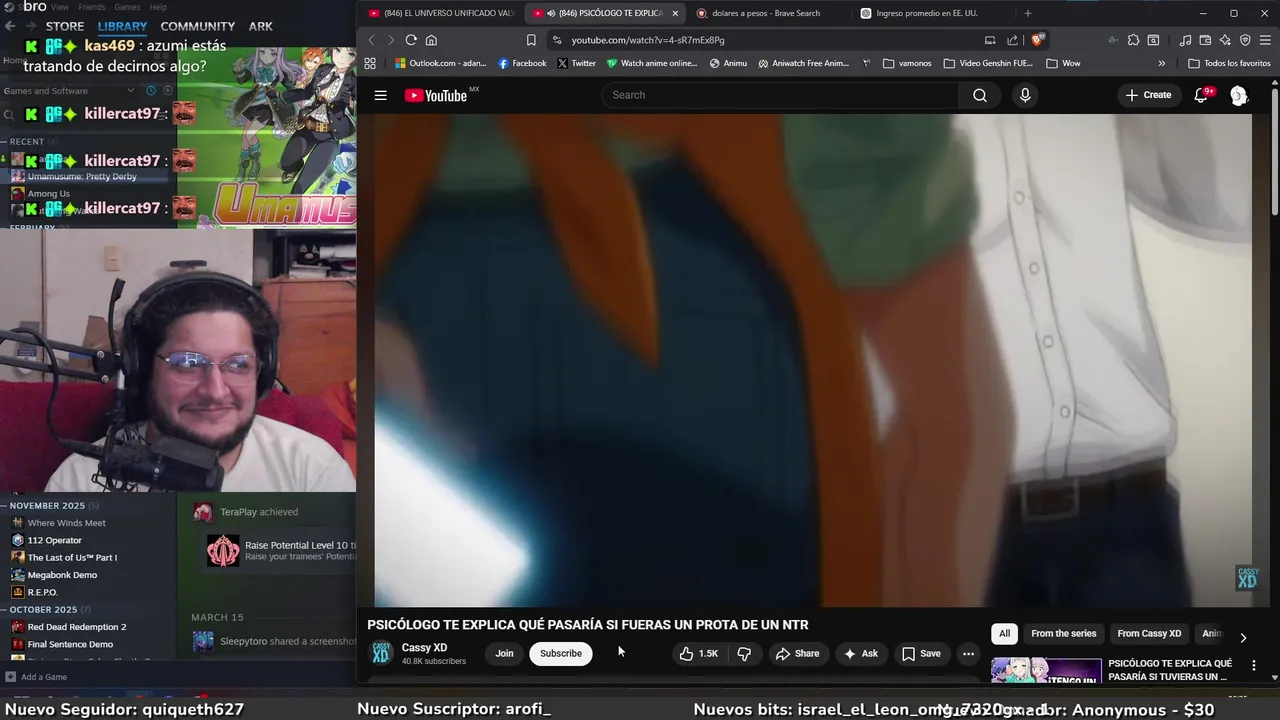Open the apps grid icon in bookmarks bar
This screenshot has height=720, width=1280.
pyautogui.click(x=370, y=63)
